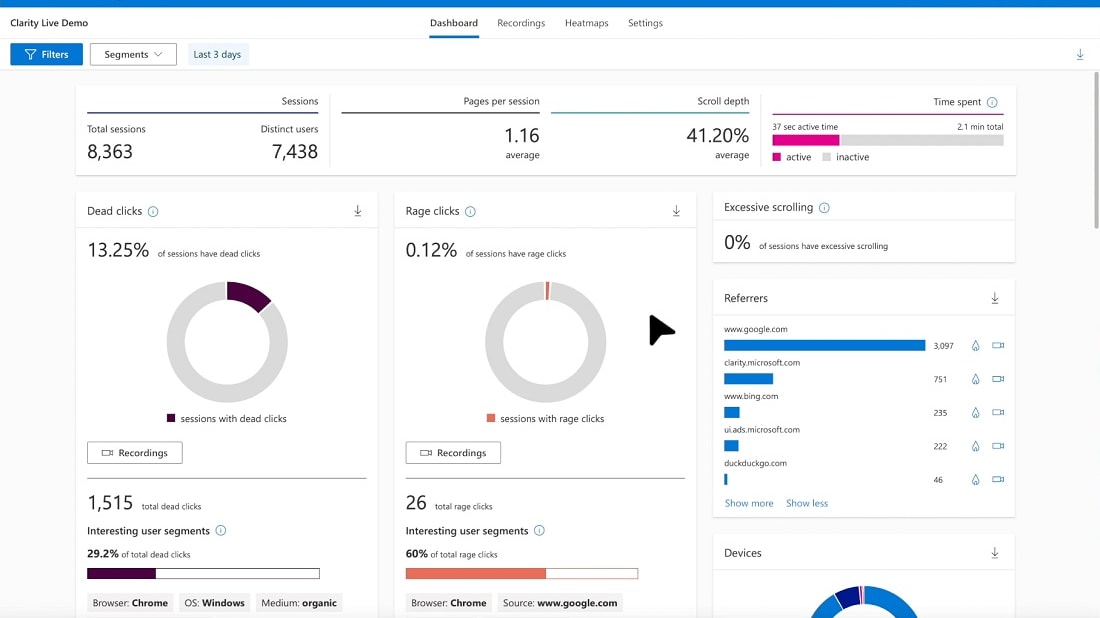Open the Settings tab
The height and width of the screenshot is (618, 1100).
click(645, 23)
